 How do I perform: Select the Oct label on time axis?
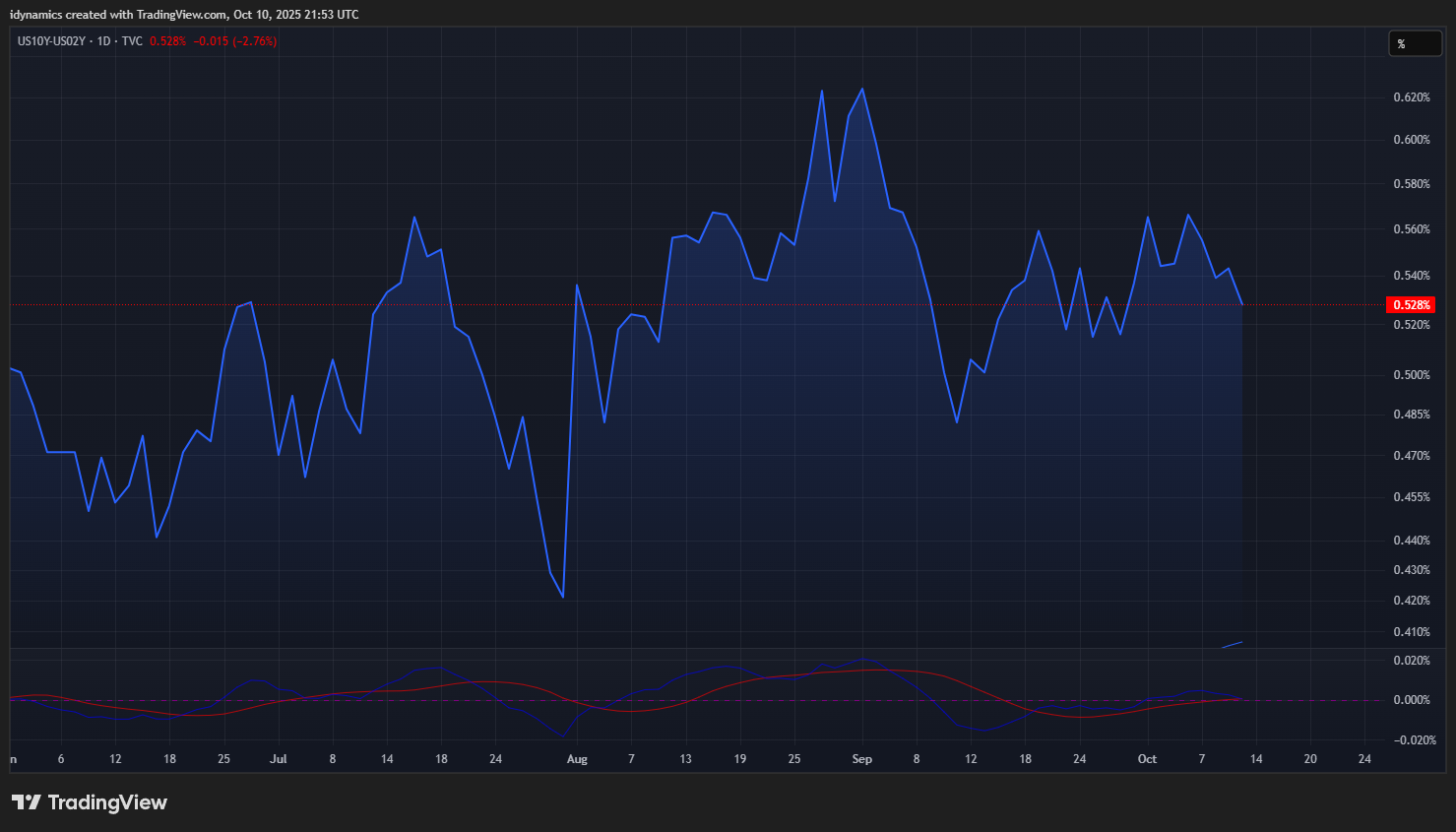pos(1147,759)
